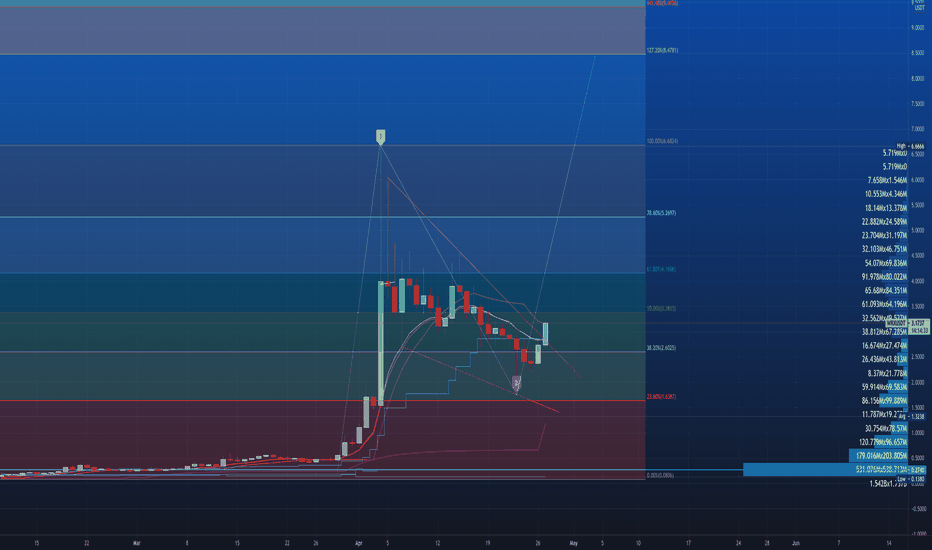Select the Avg 1.3238 price label
This screenshot has height=550, width=932.
911,417
